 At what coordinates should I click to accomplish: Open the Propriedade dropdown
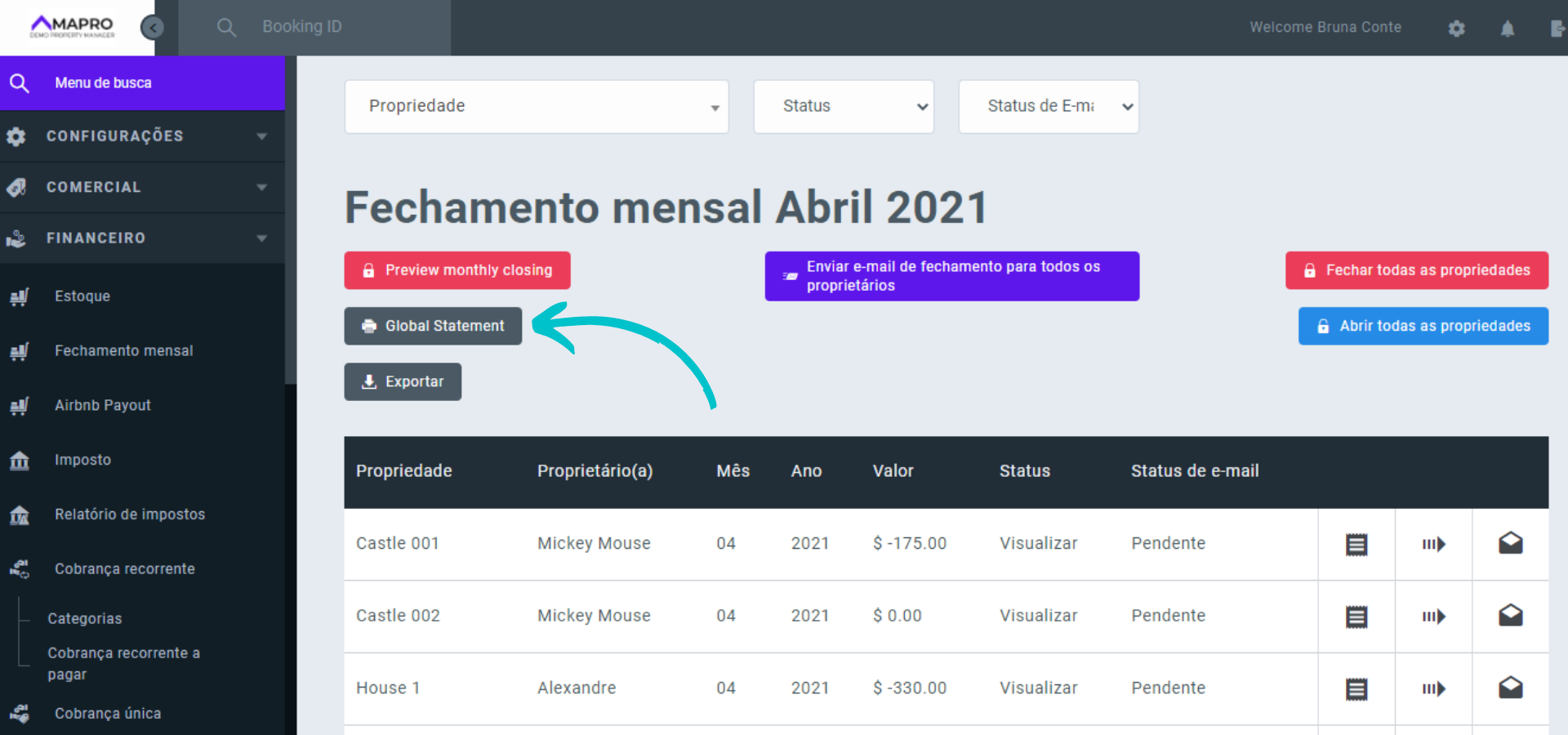[x=536, y=106]
